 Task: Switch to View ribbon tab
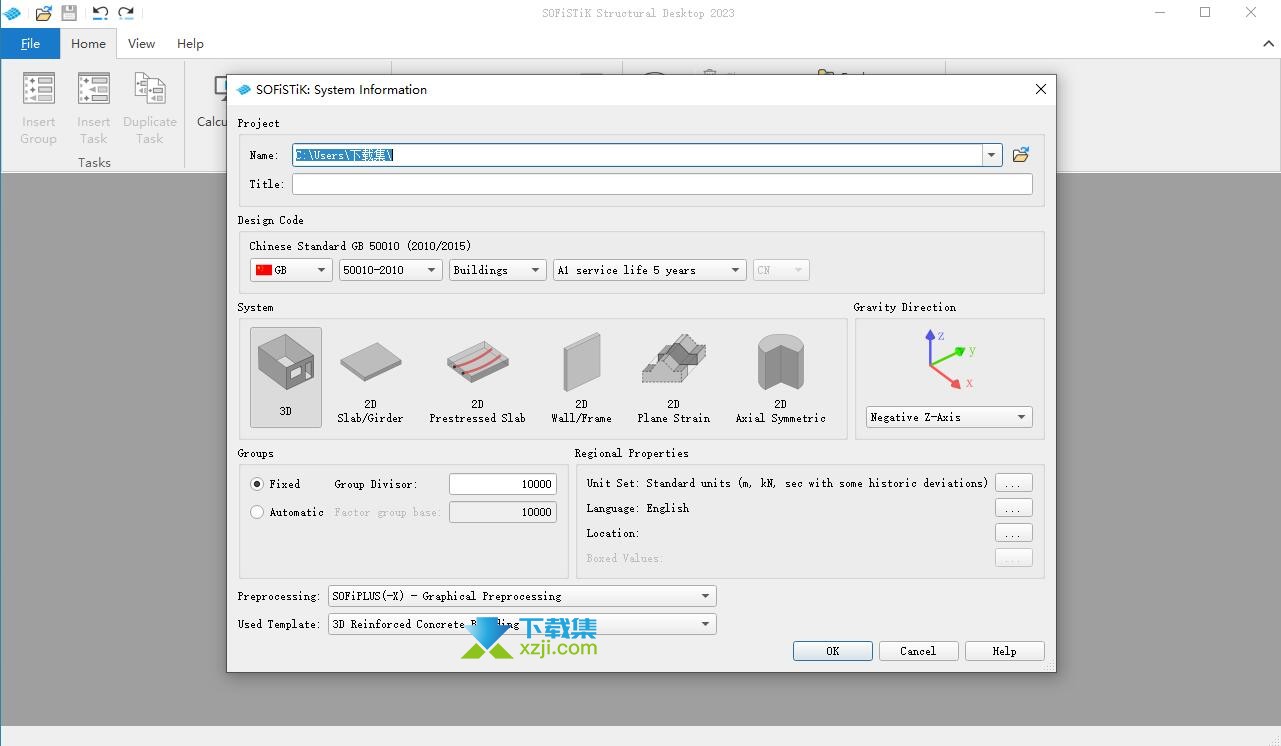click(x=141, y=43)
